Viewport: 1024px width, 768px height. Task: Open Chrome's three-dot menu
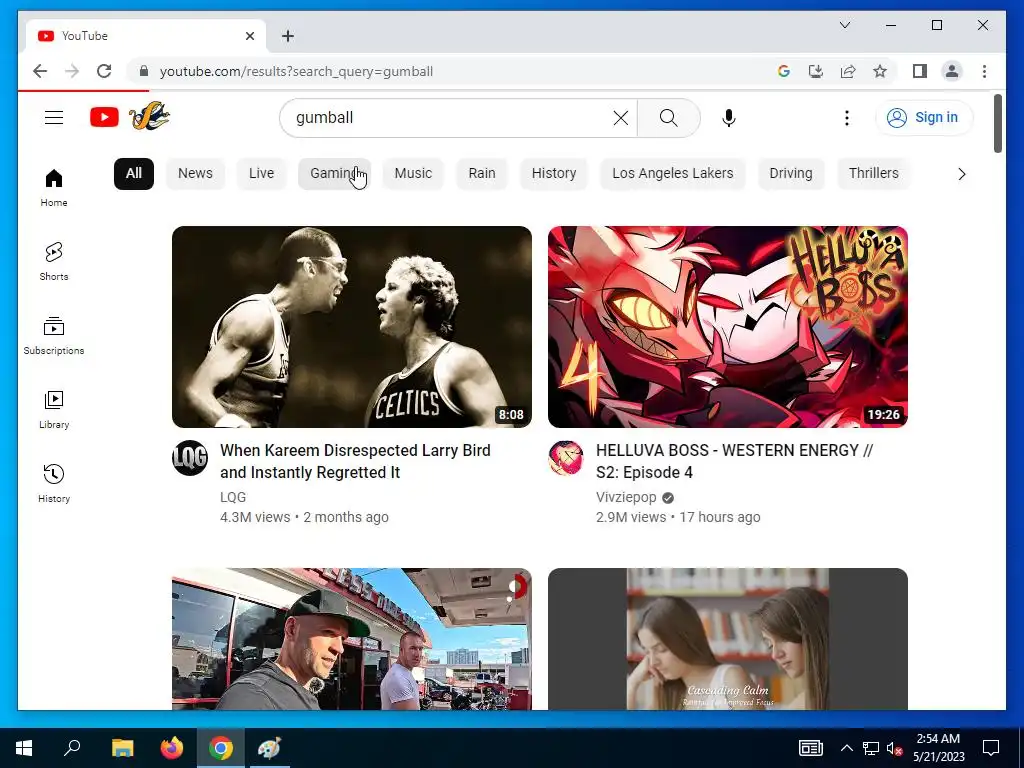[984, 71]
